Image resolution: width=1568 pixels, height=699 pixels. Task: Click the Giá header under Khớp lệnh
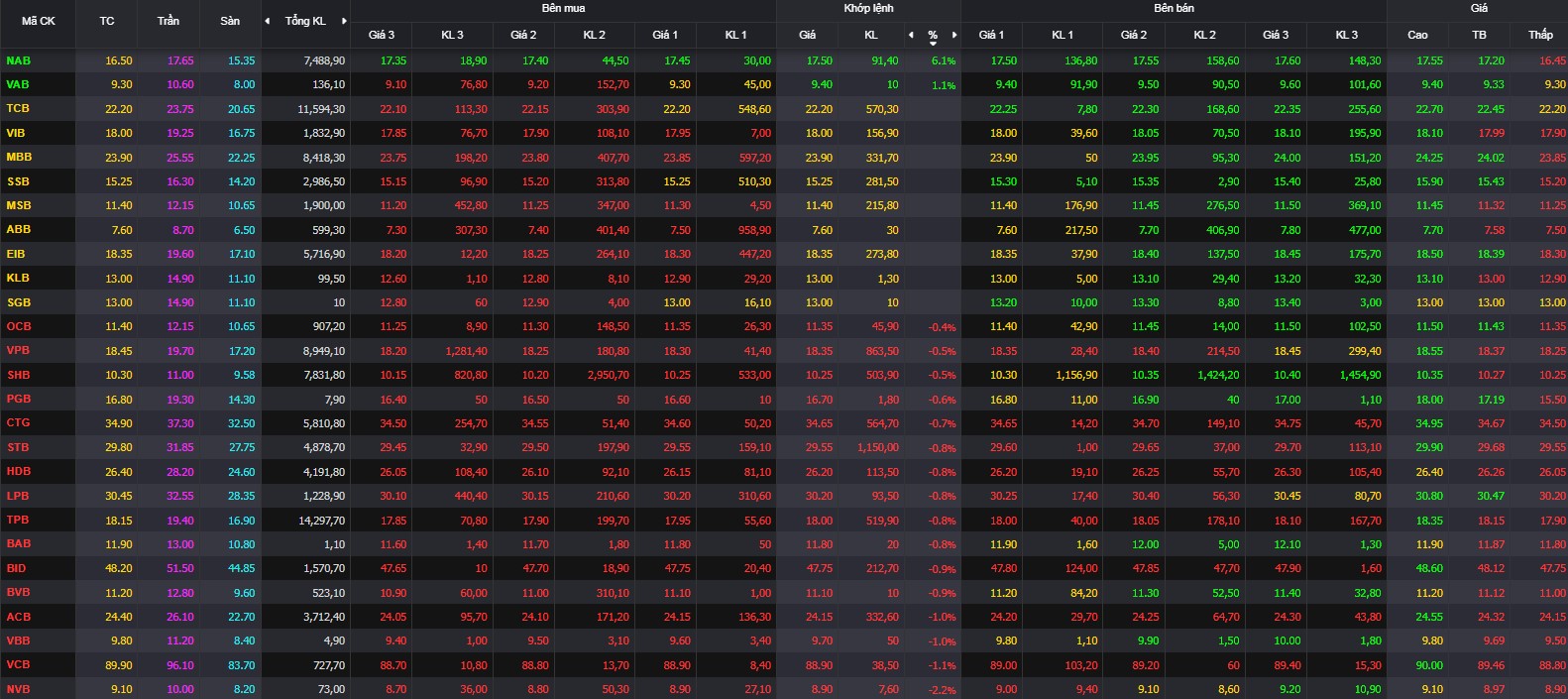tap(808, 35)
